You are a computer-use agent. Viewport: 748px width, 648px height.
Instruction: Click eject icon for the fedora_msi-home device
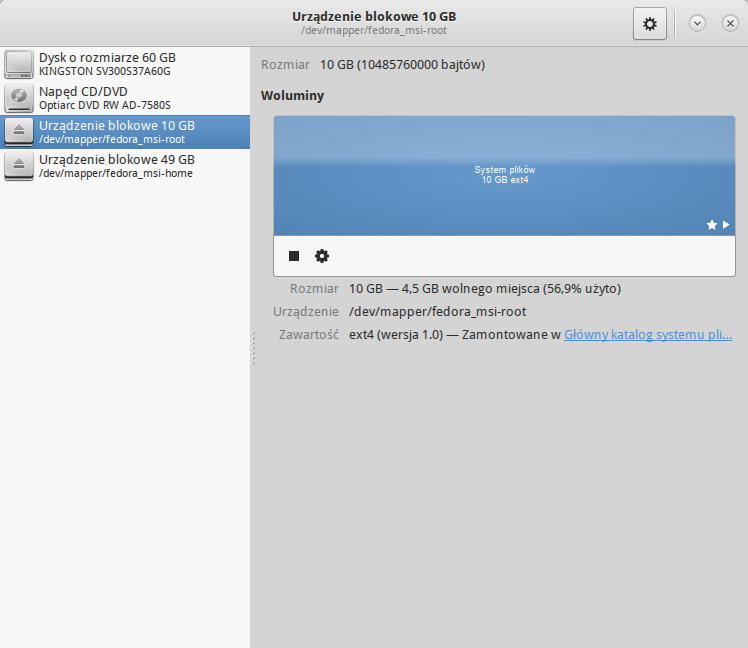19,166
